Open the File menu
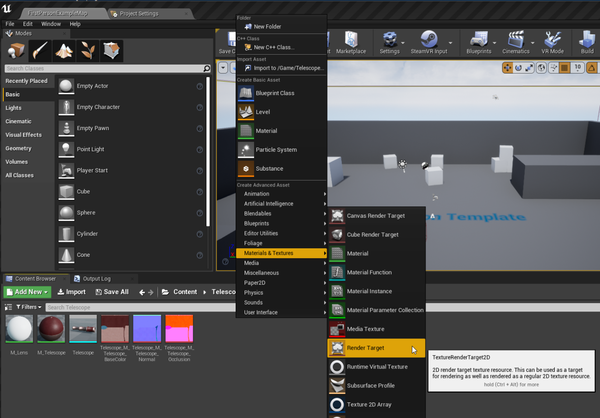The height and width of the screenshot is (418, 600). [10, 24]
